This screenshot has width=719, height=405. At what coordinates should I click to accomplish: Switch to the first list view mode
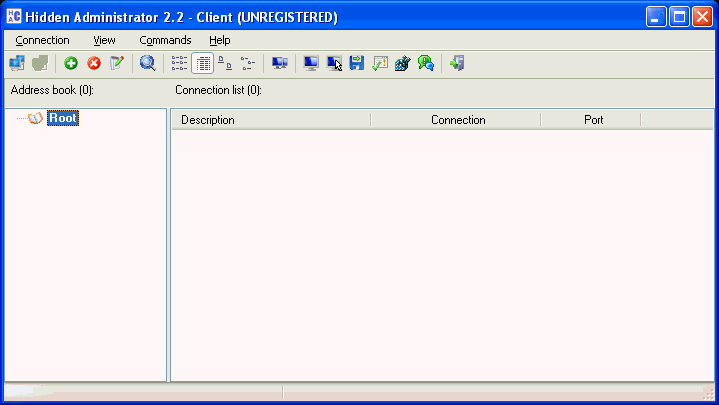[x=179, y=63]
